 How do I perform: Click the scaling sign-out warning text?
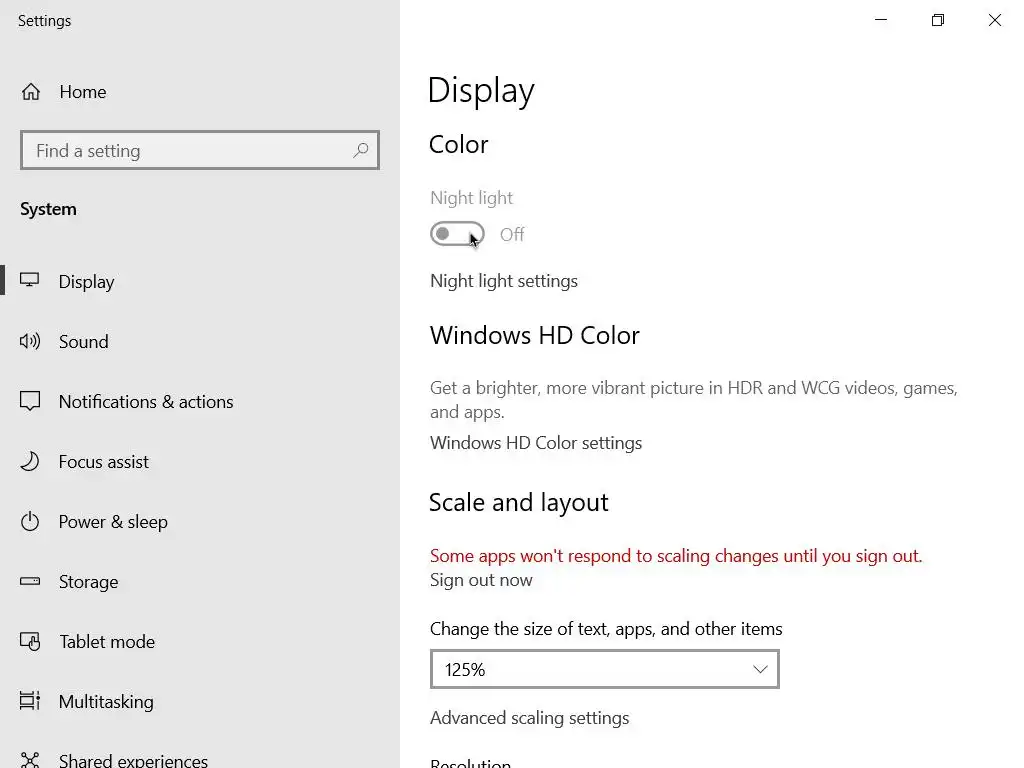coord(676,556)
